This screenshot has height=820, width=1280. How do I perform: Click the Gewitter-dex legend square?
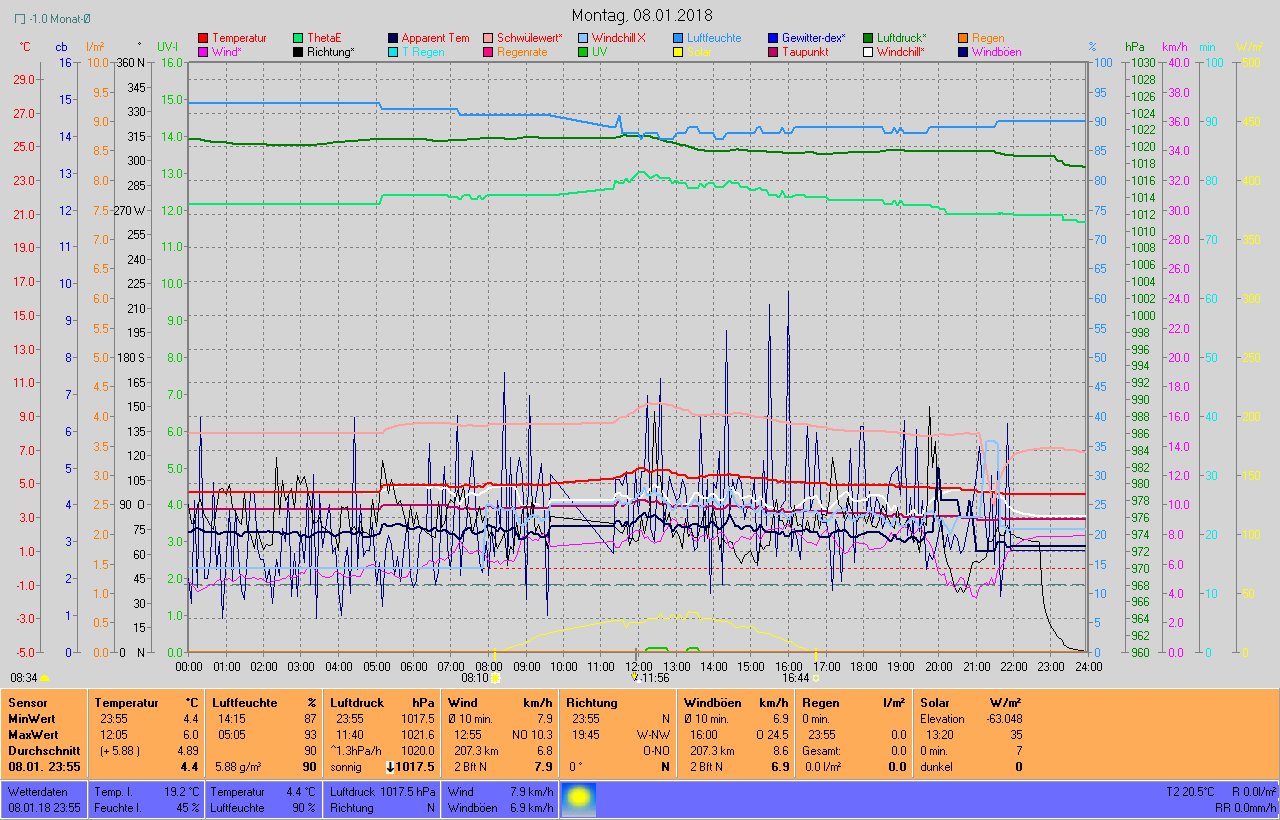(773, 38)
